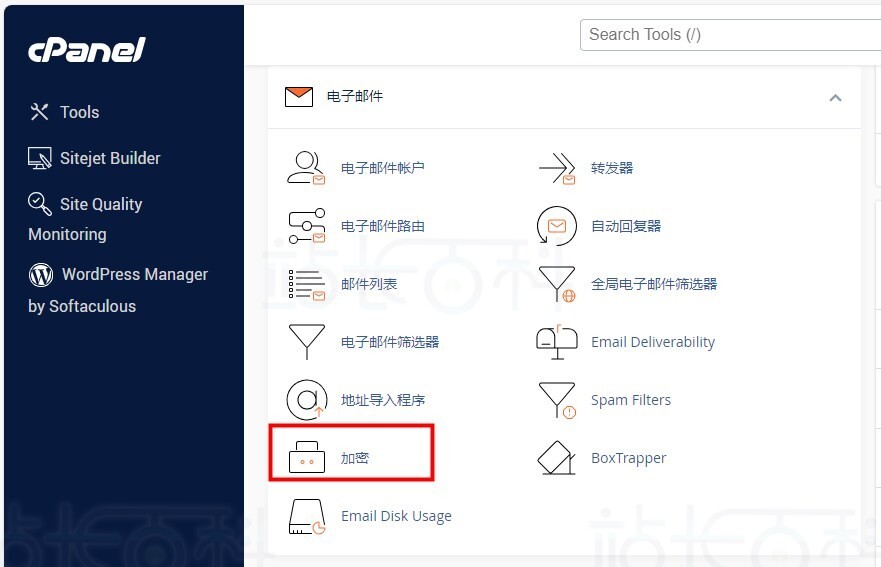Click the Email Disk Usage drive icon
881x567 pixels.
coord(307,516)
